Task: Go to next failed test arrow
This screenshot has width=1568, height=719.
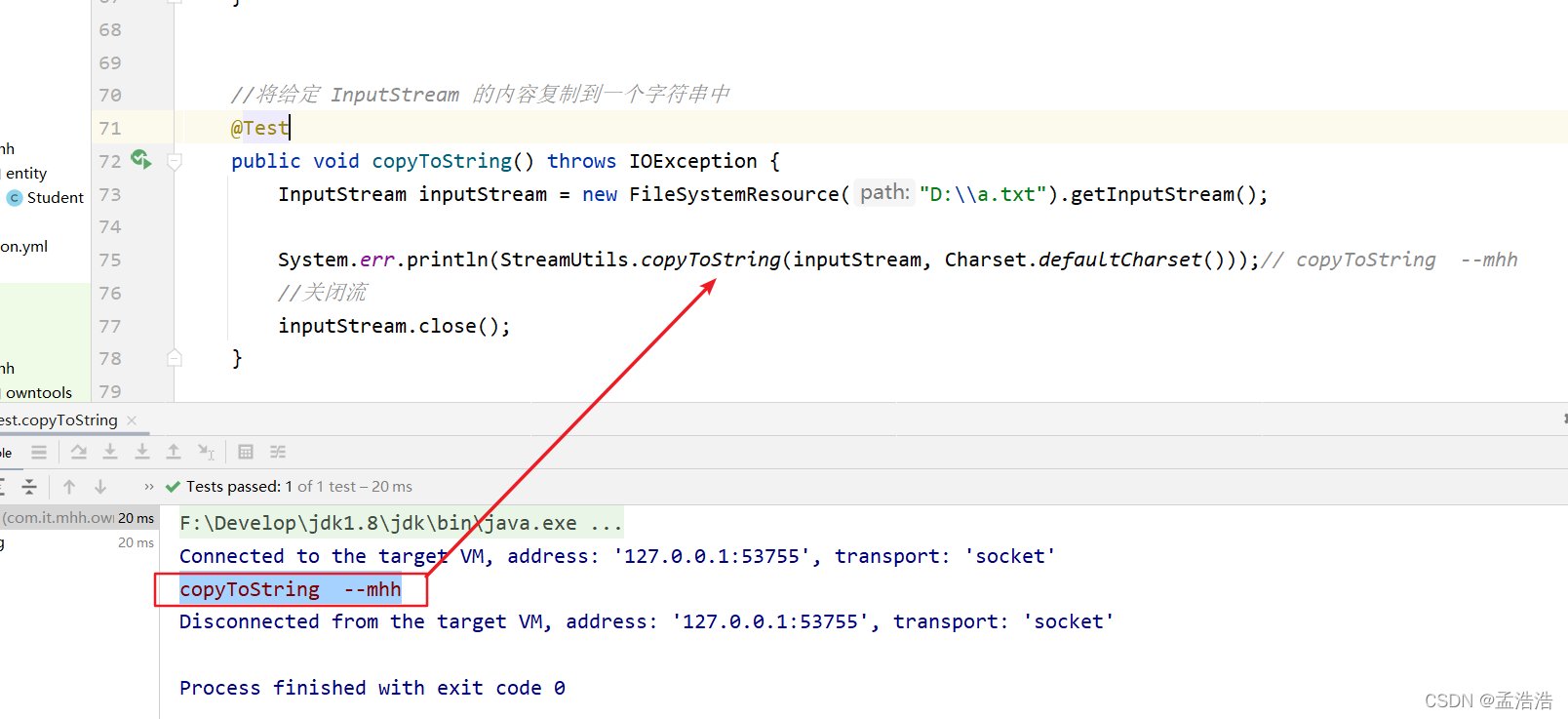Action: point(100,486)
